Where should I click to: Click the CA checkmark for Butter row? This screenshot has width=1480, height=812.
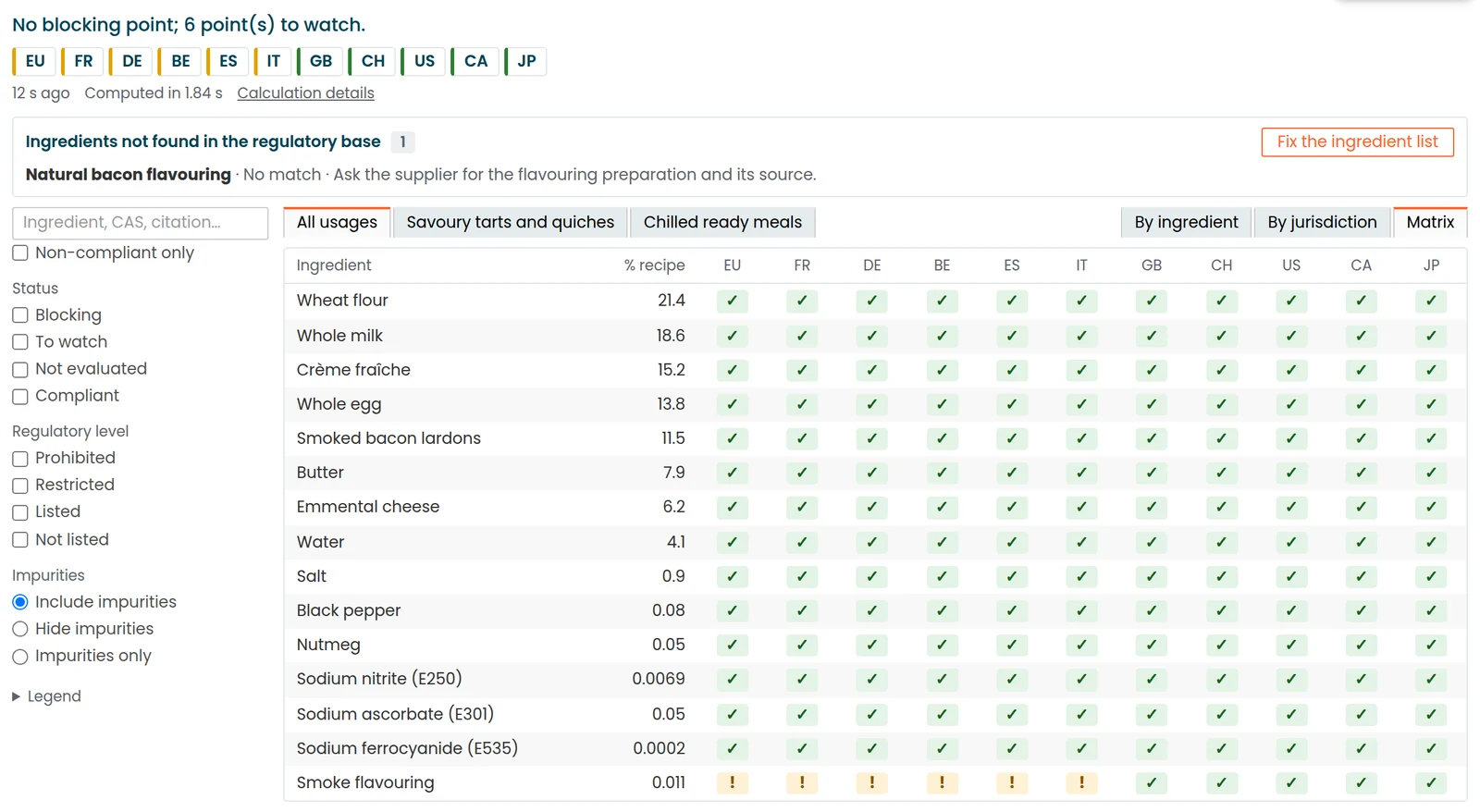[1361, 473]
